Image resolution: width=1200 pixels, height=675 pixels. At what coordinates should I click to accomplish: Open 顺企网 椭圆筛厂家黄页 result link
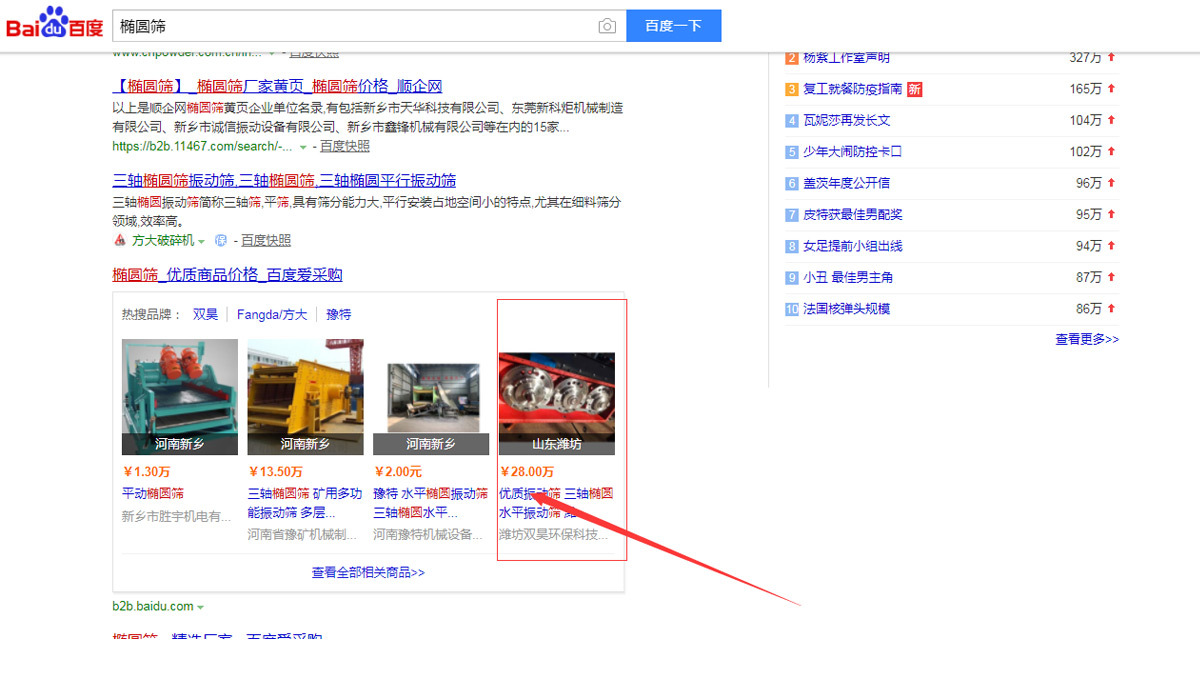click(277, 86)
